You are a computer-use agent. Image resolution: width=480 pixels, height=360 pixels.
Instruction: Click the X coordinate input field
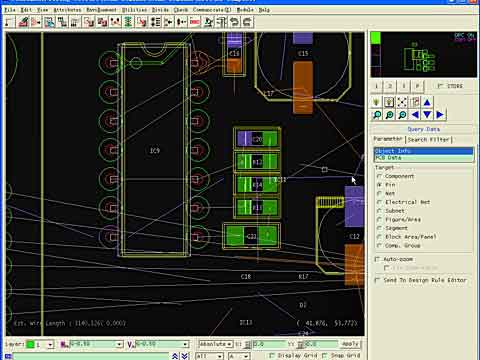[x=268, y=344]
